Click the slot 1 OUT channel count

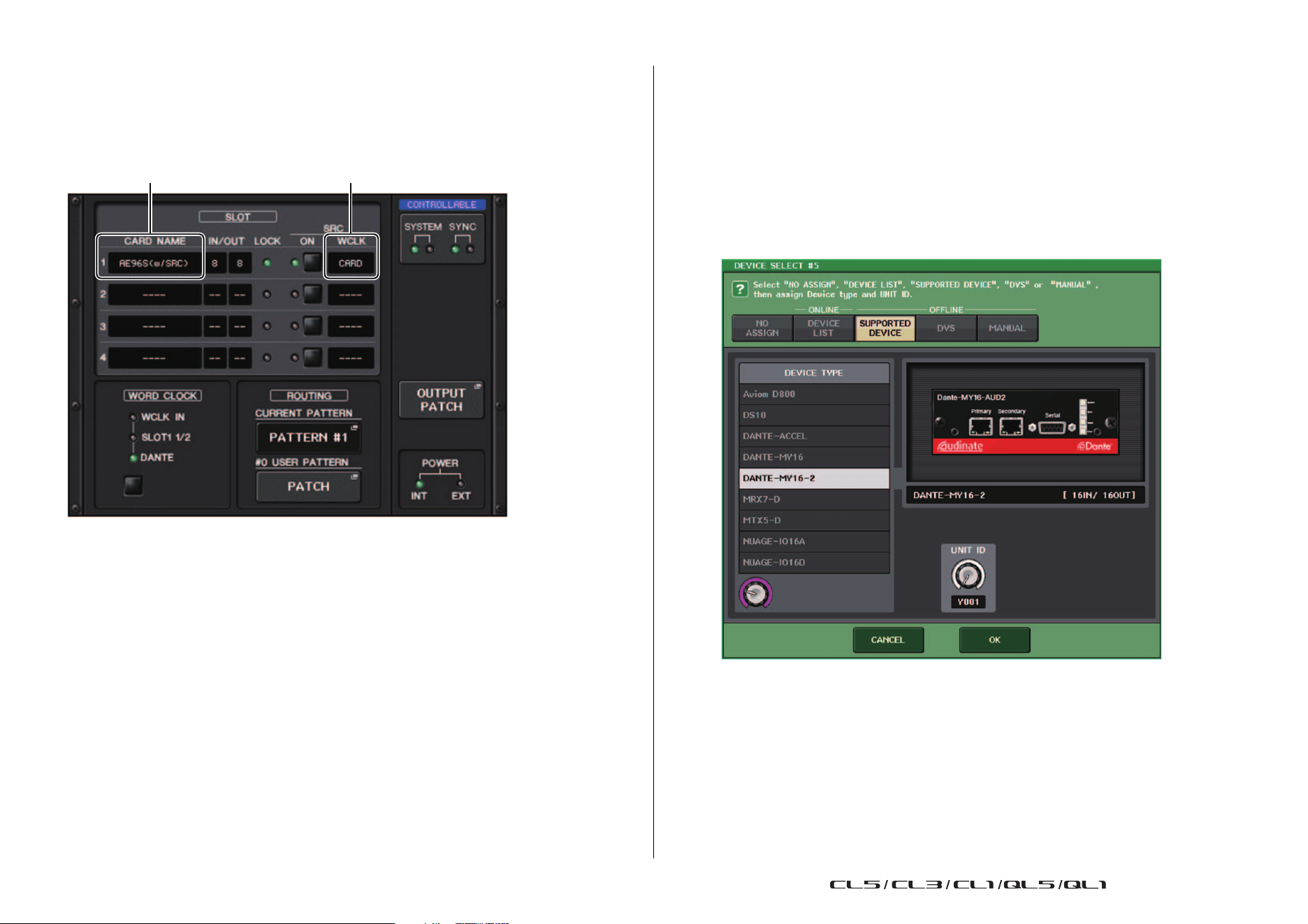240,263
